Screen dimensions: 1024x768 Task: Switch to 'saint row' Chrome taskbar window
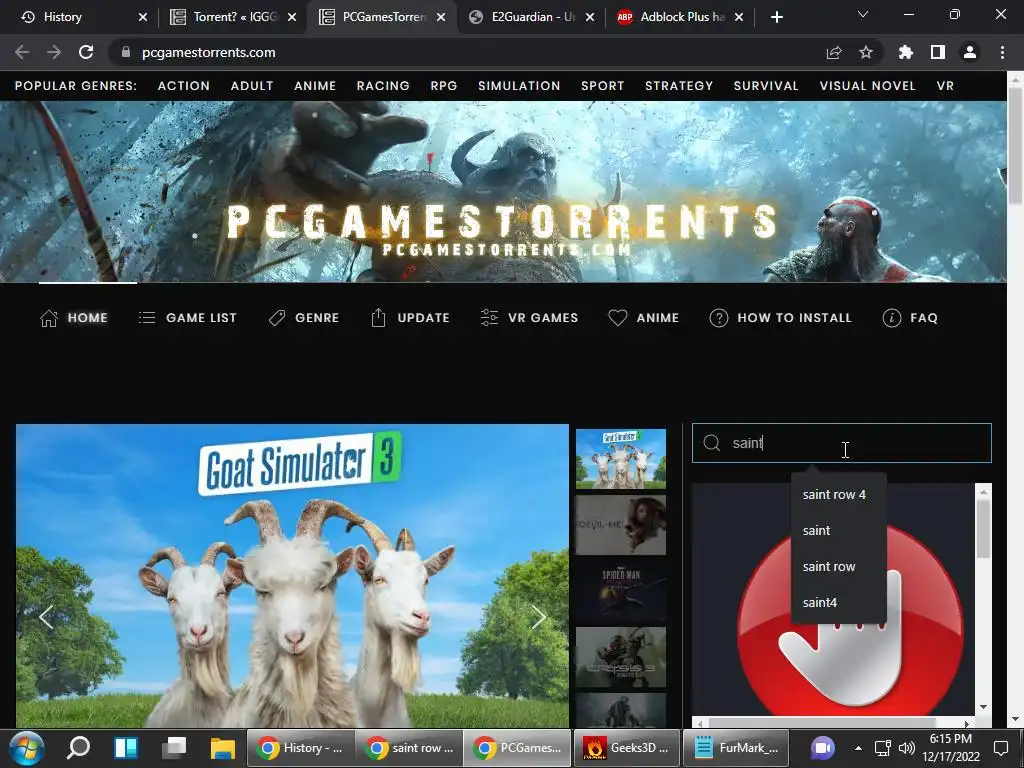(x=409, y=748)
